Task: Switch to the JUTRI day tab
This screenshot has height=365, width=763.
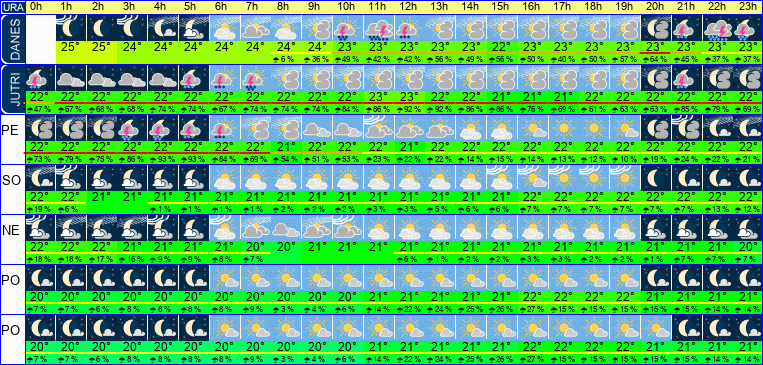Action: click(12, 89)
